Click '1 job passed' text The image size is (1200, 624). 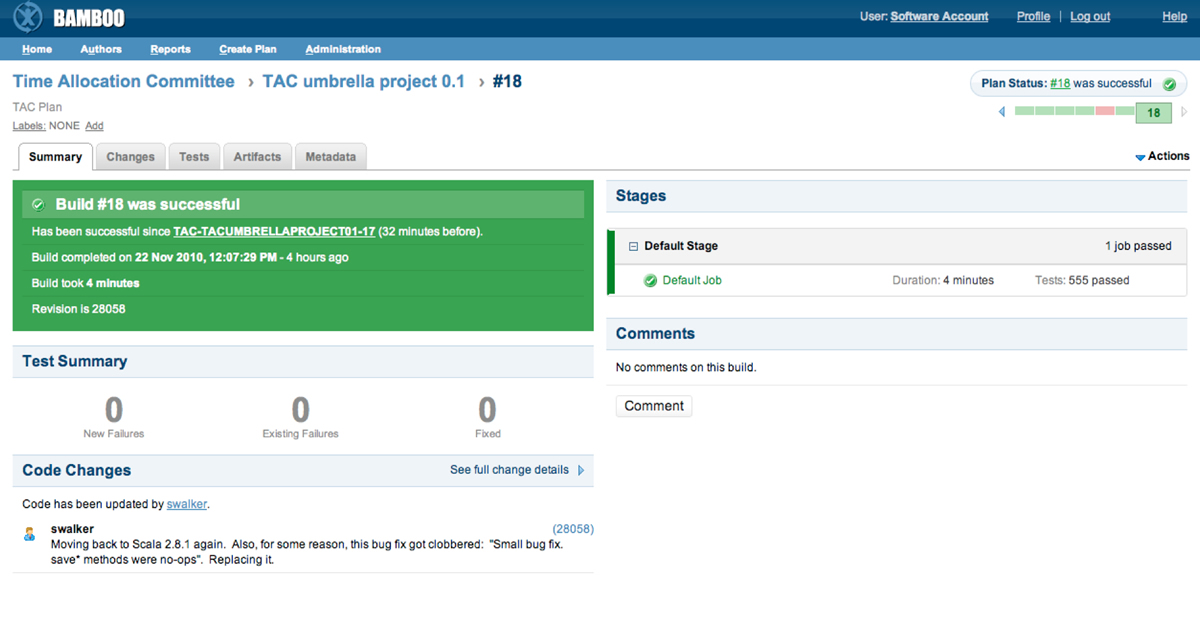(1138, 246)
